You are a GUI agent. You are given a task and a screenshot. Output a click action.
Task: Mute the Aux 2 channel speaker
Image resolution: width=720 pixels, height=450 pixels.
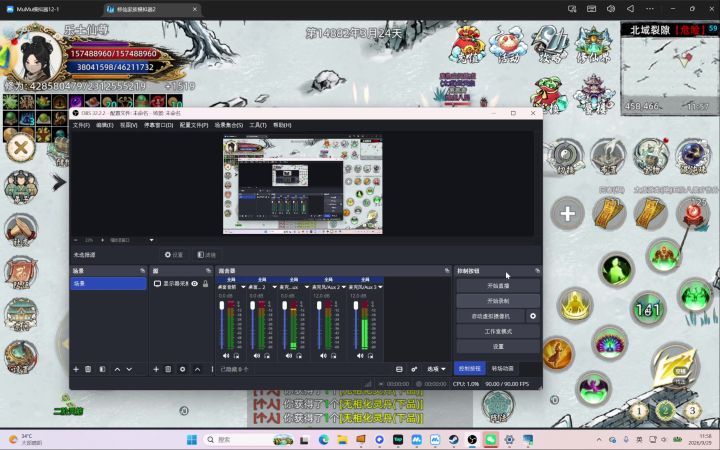click(323, 355)
